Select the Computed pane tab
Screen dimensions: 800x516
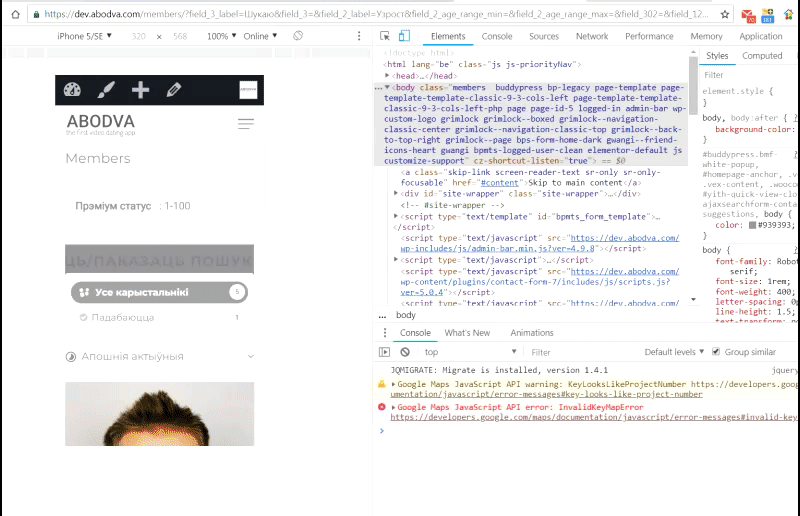[762, 56]
